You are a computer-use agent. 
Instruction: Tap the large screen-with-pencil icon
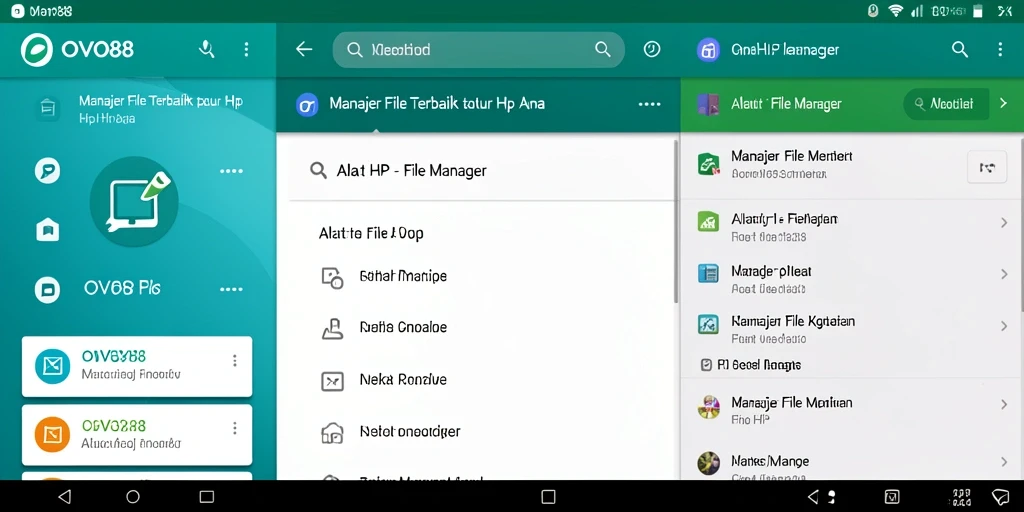[134, 201]
